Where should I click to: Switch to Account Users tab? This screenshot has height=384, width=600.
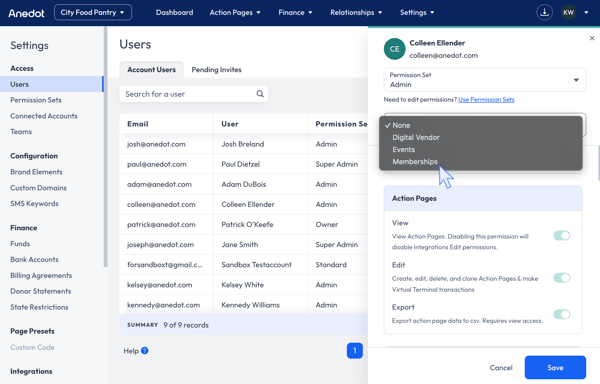152,70
